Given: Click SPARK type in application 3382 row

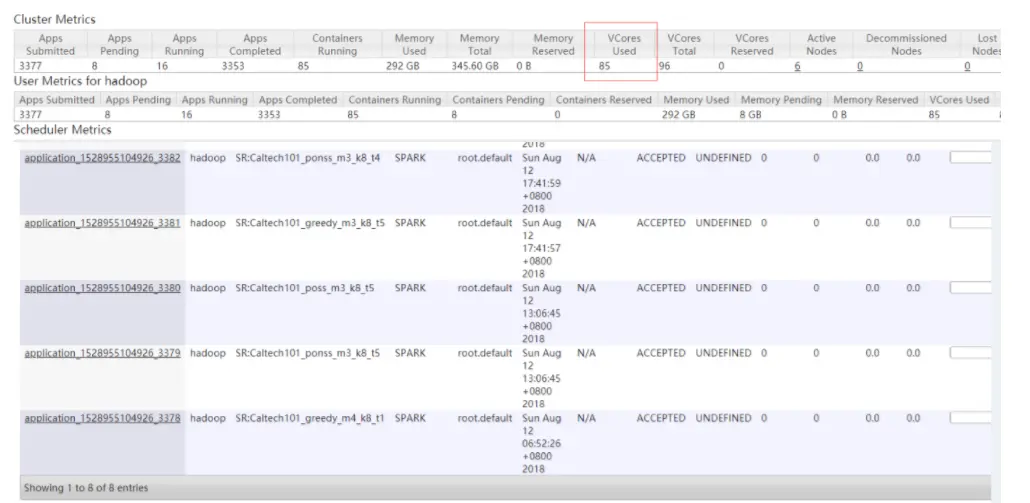Looking at the screenshot, I should click(x=411, y=158).
